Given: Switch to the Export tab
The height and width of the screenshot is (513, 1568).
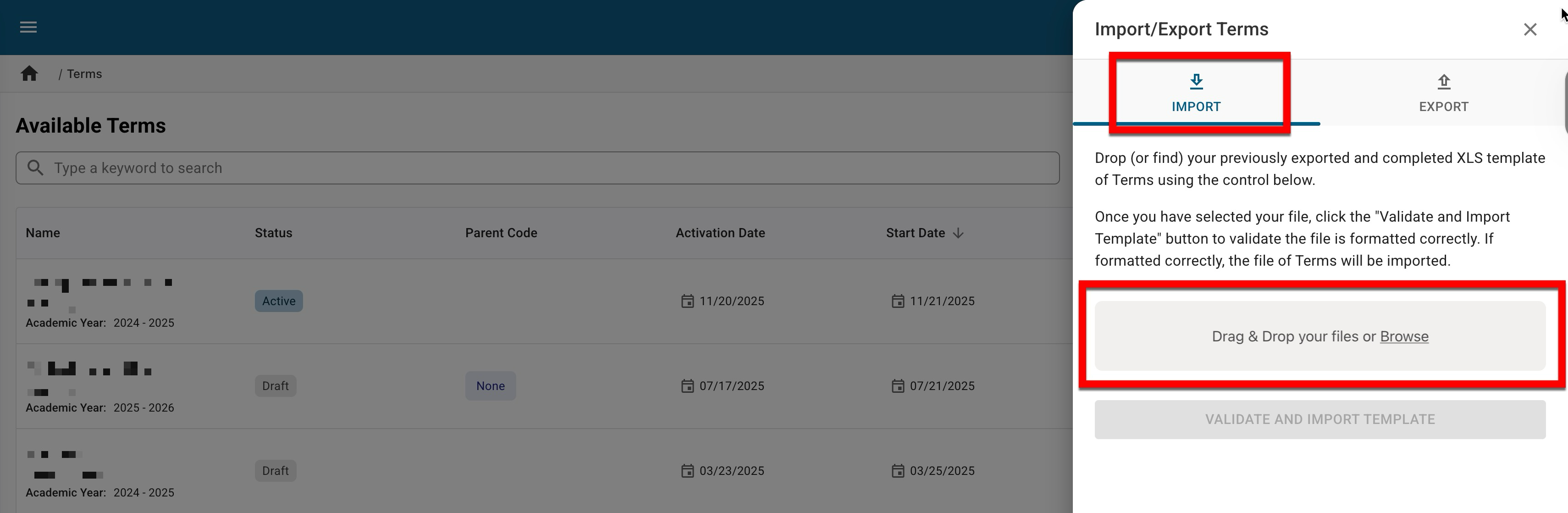Looking at the screenshot, I should (1443, 93).
